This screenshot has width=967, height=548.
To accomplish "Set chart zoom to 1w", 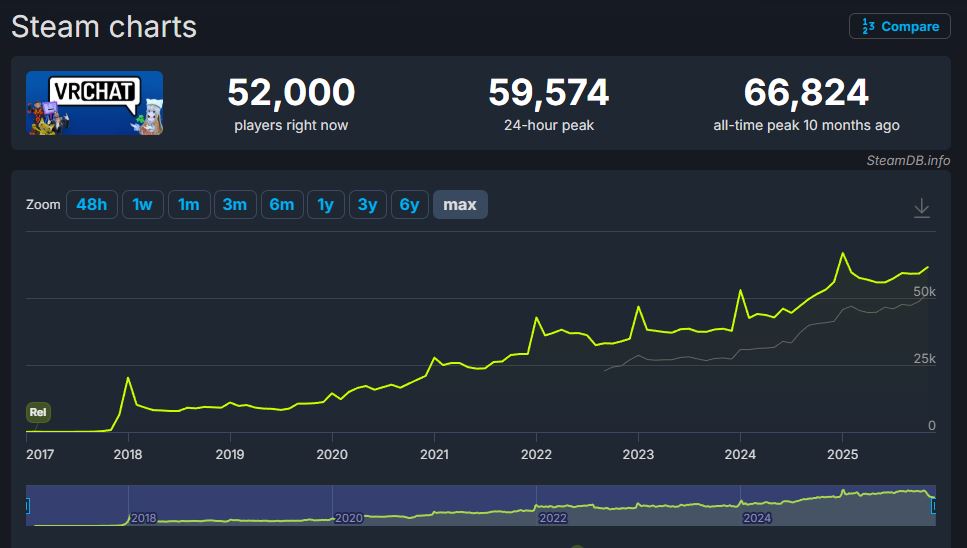I will (142, 205).
